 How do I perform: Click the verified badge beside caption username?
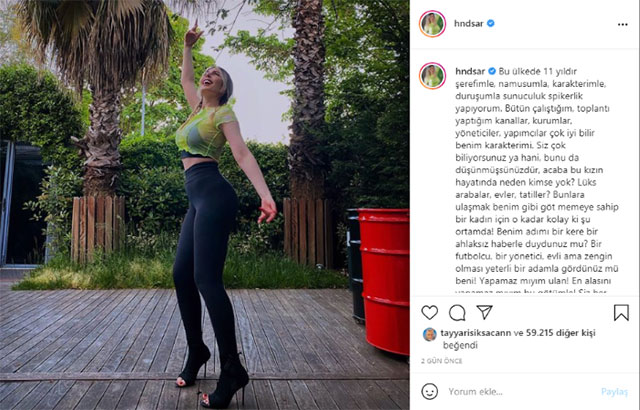pos(492,71)
